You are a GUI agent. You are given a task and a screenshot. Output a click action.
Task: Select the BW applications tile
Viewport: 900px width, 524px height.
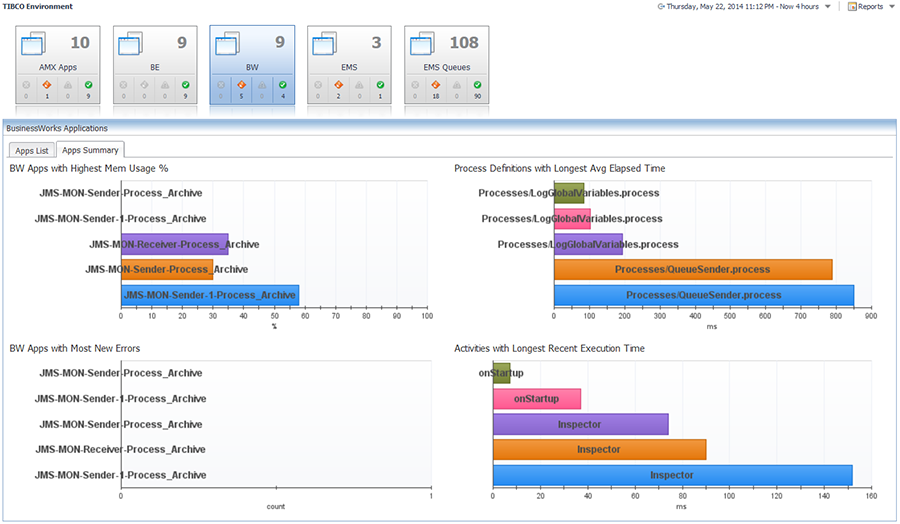click(252, 64)
